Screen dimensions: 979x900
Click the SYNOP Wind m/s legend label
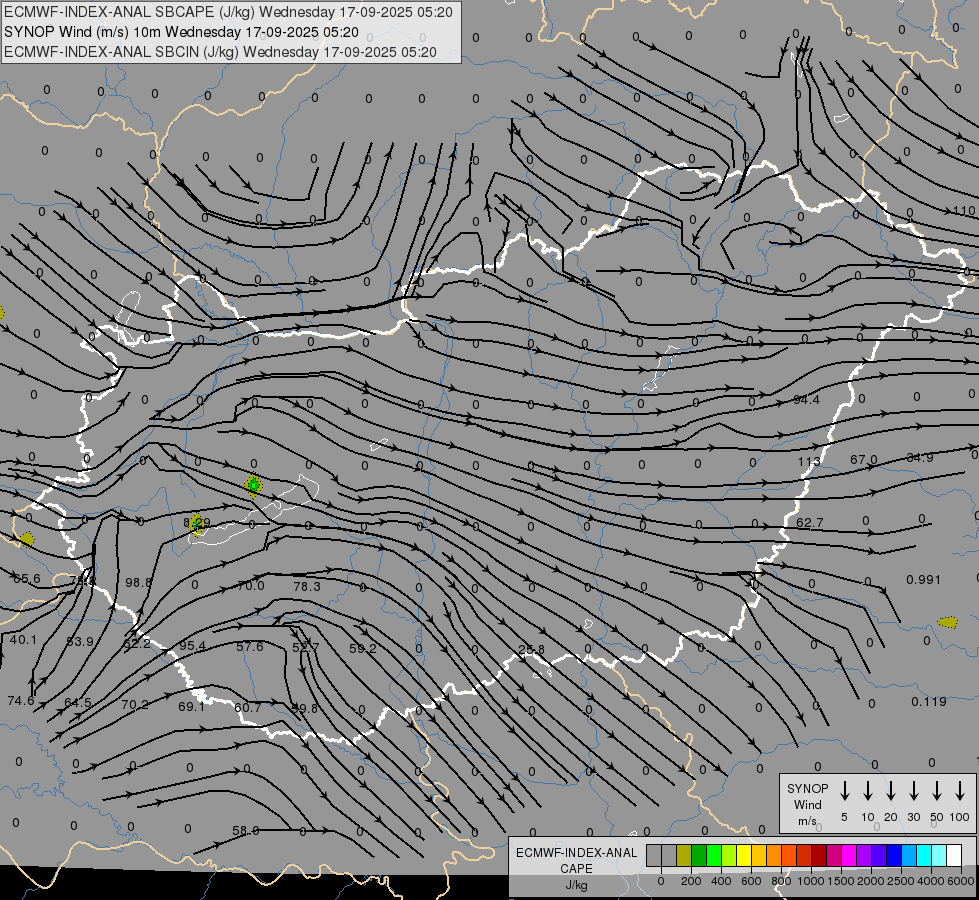(808, 804)
